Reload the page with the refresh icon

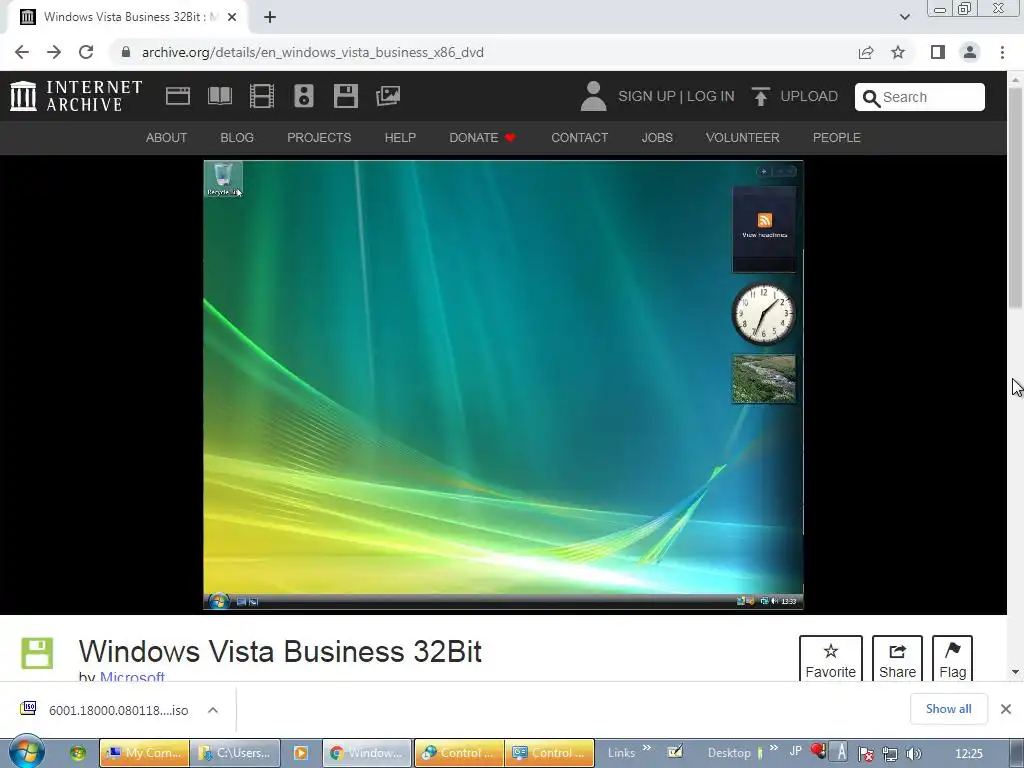(86, 52)
